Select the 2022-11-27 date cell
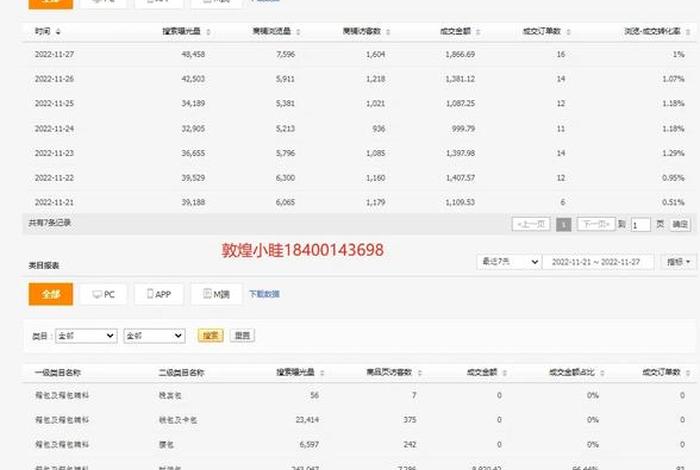This screenshot has width=700, height=470. click(54, 54)
